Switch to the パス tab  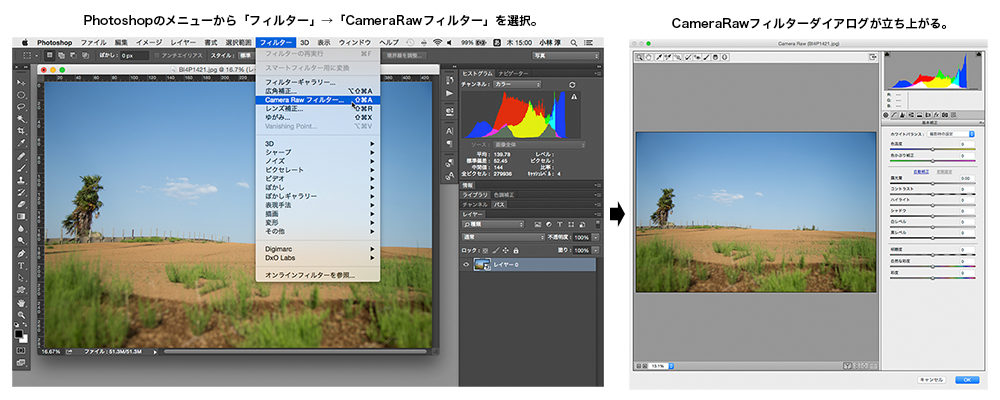499,205
